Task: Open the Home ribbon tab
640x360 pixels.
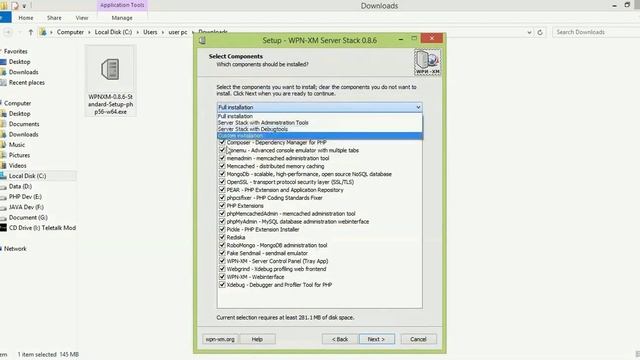Action: (26, 18)
